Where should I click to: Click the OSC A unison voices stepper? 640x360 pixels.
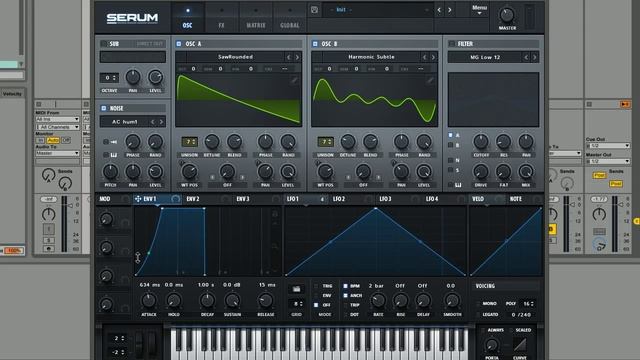coord(189,142)
